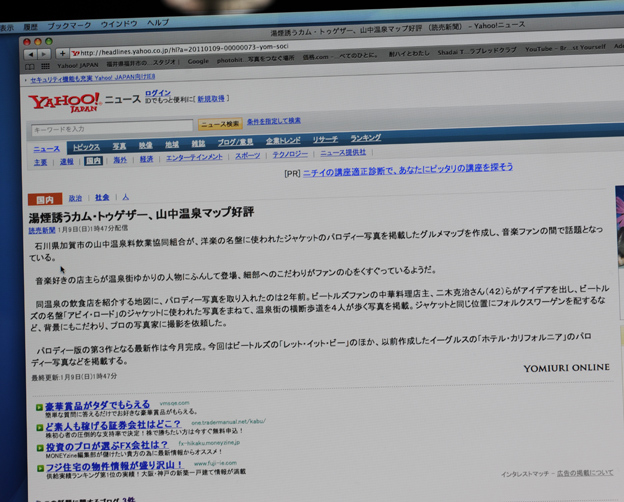Click the ログイン link

[x=158, y=93]
